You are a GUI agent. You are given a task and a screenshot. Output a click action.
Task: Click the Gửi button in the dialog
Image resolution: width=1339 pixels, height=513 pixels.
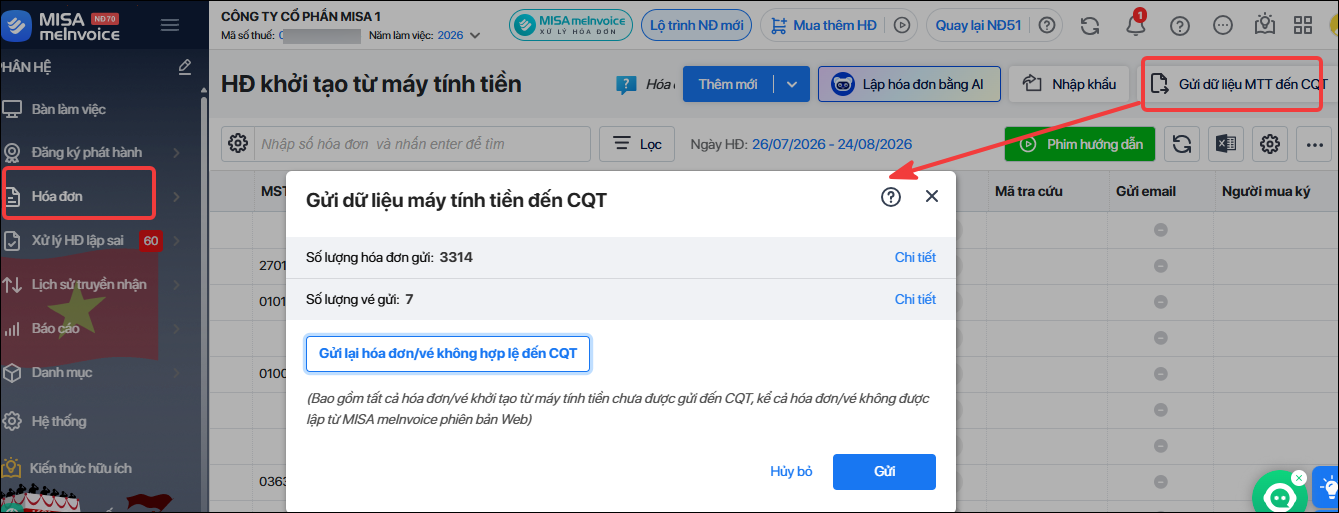[884, 471]
